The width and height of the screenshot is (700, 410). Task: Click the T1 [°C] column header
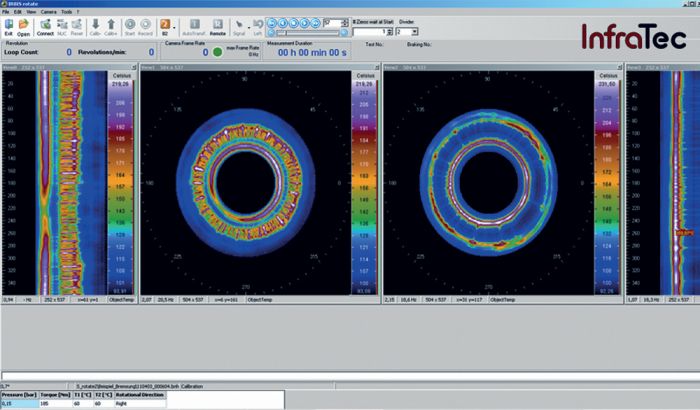tap(82, 395)
